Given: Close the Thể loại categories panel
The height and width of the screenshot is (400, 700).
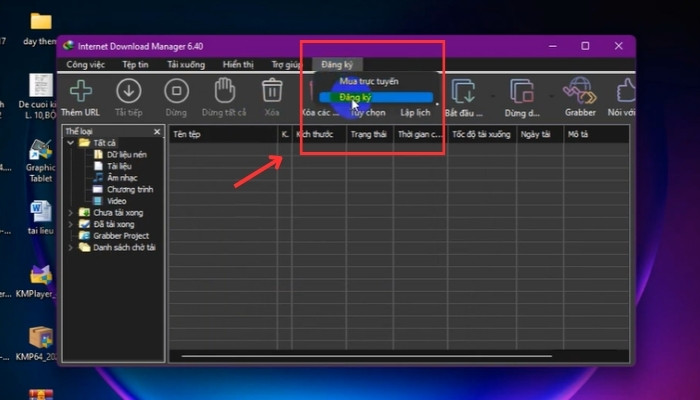Looking at the screenshot, I should (157, 131).
